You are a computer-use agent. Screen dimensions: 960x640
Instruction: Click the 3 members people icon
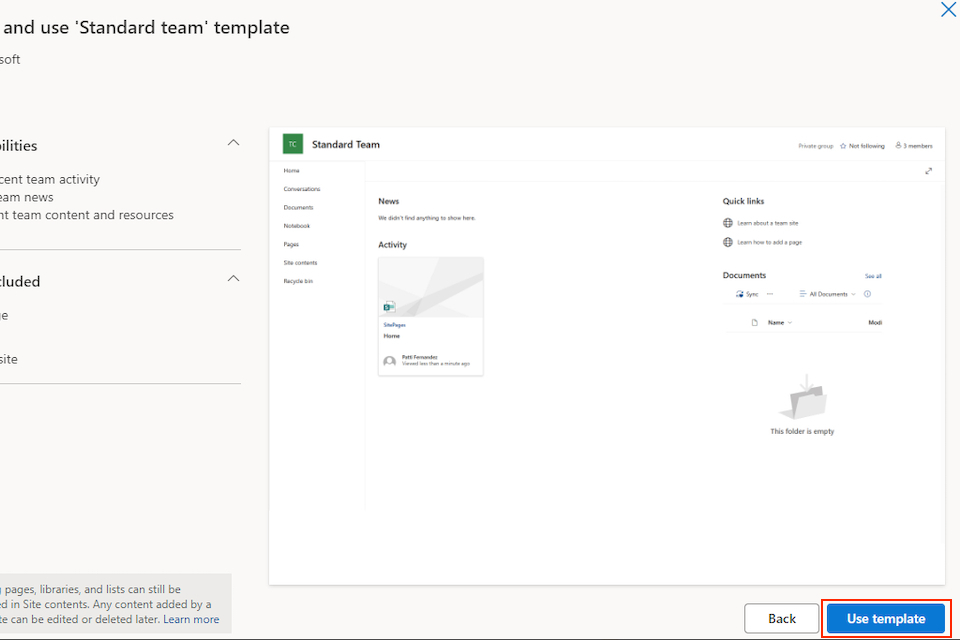click(x=899, y=146)
